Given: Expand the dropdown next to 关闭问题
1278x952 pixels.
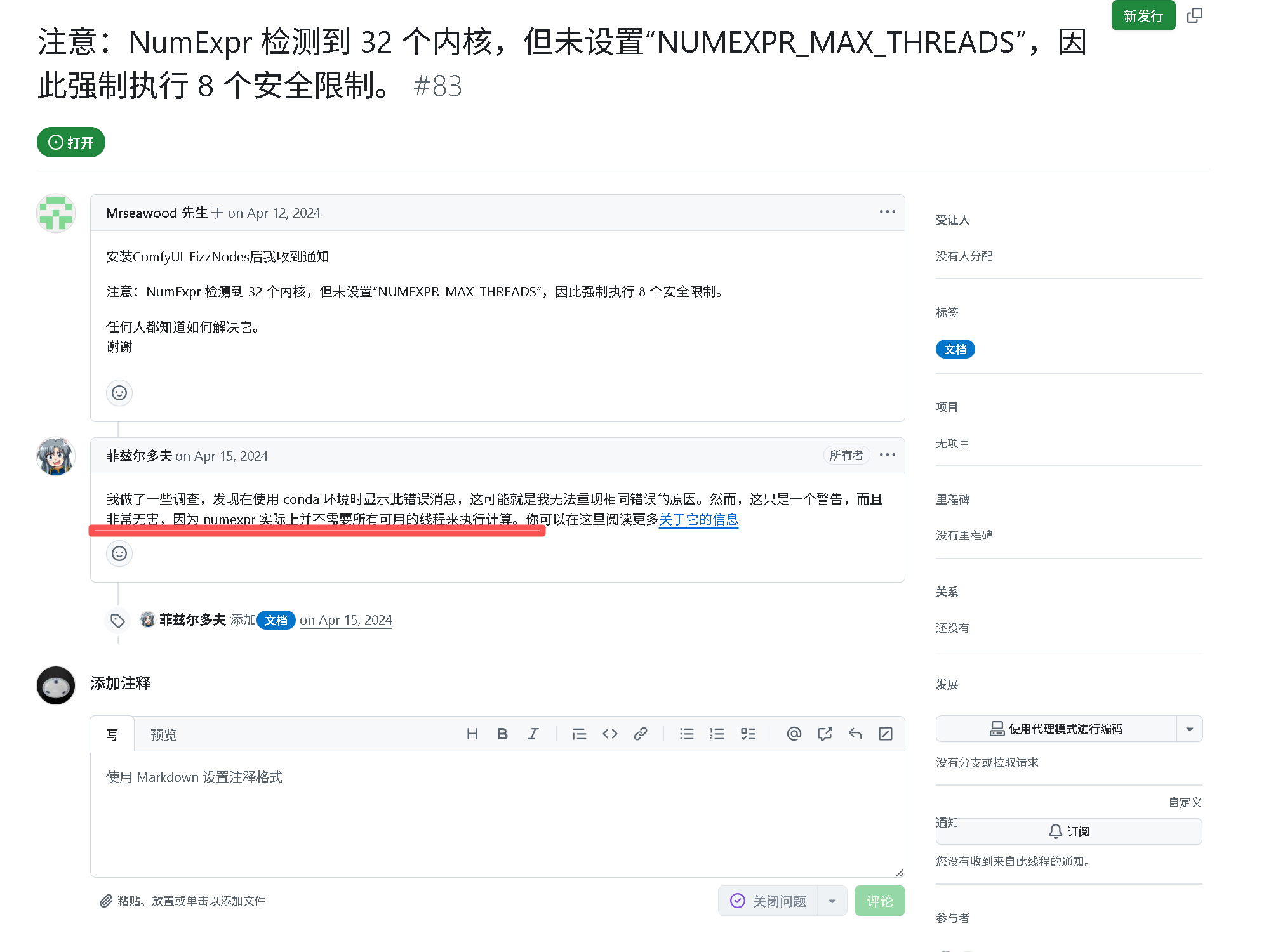Looking at the screenshot, I should [x=832, y=900].
